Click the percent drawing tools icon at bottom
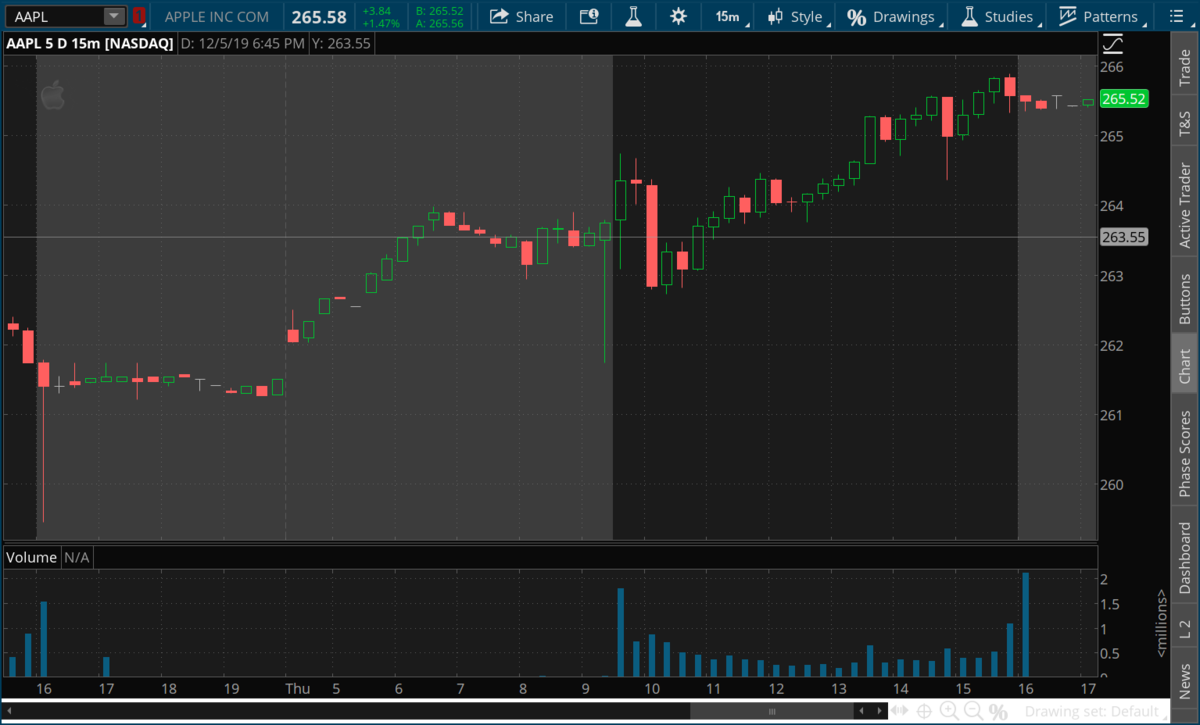This screenshot has width=1200, height=725. click(998, 712)
